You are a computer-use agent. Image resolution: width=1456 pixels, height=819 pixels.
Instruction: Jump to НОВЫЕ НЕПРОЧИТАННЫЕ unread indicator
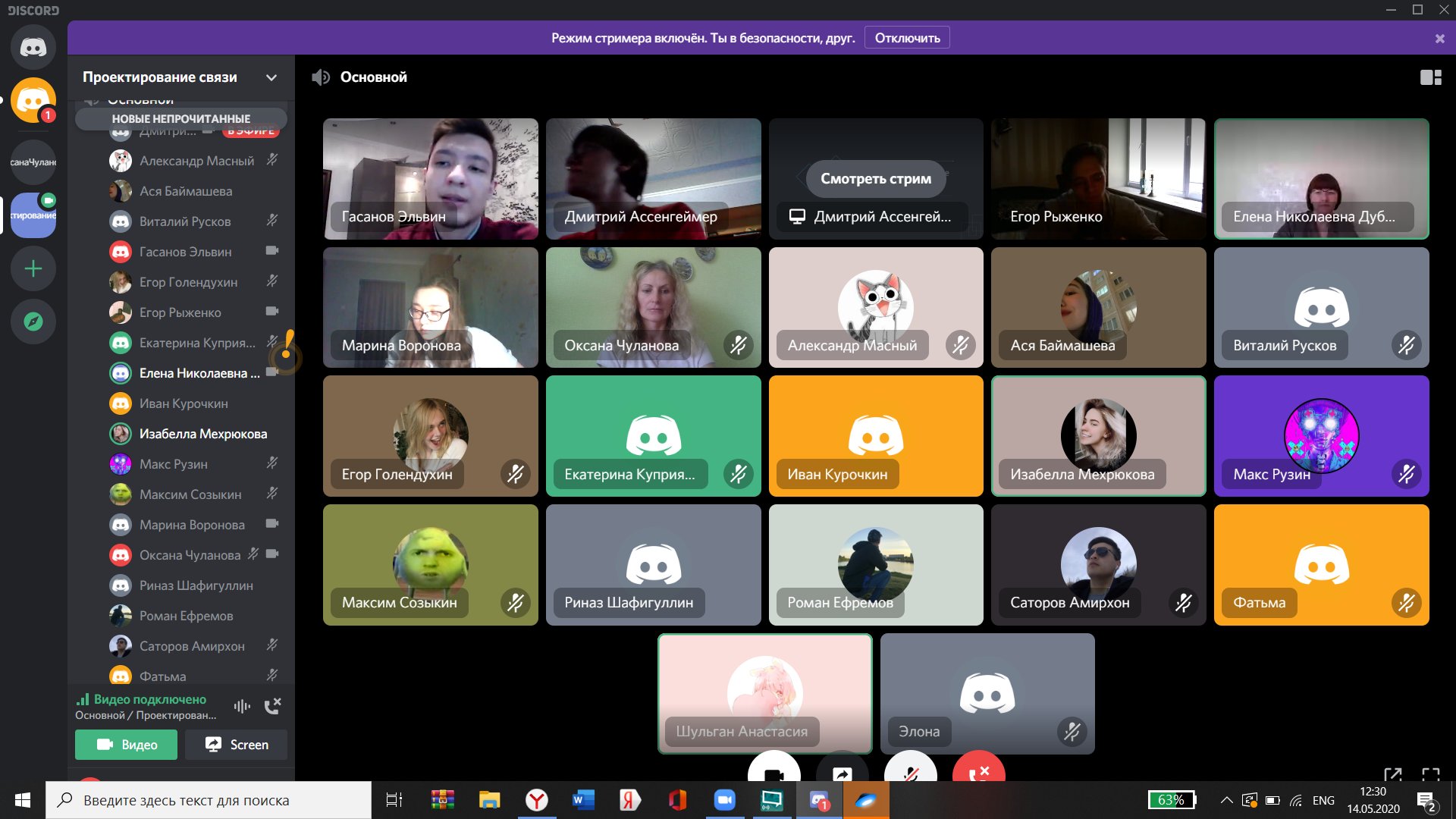[x=180, y=119]
